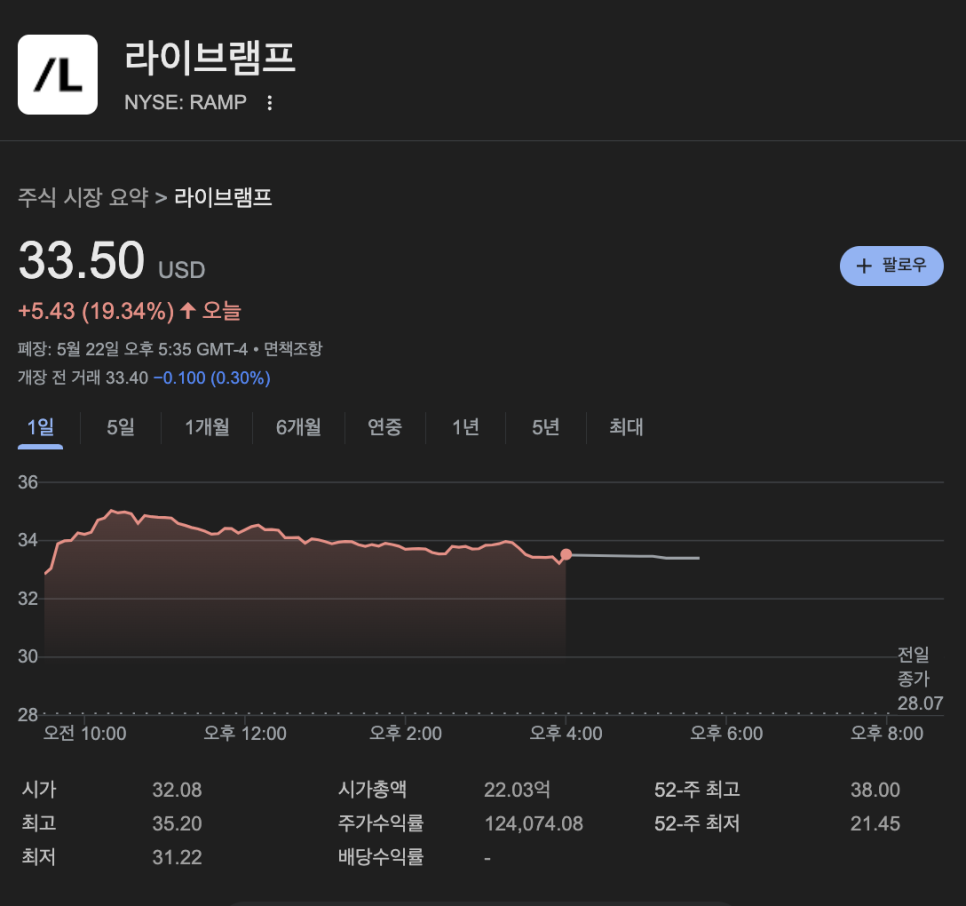Click the 최고 value 35.20
This screenshot has height=906, width=966.
pos(177,823)
